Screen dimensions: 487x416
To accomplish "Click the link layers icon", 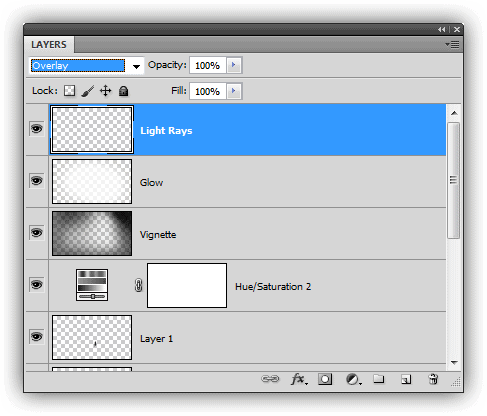I will click(270, 379).
